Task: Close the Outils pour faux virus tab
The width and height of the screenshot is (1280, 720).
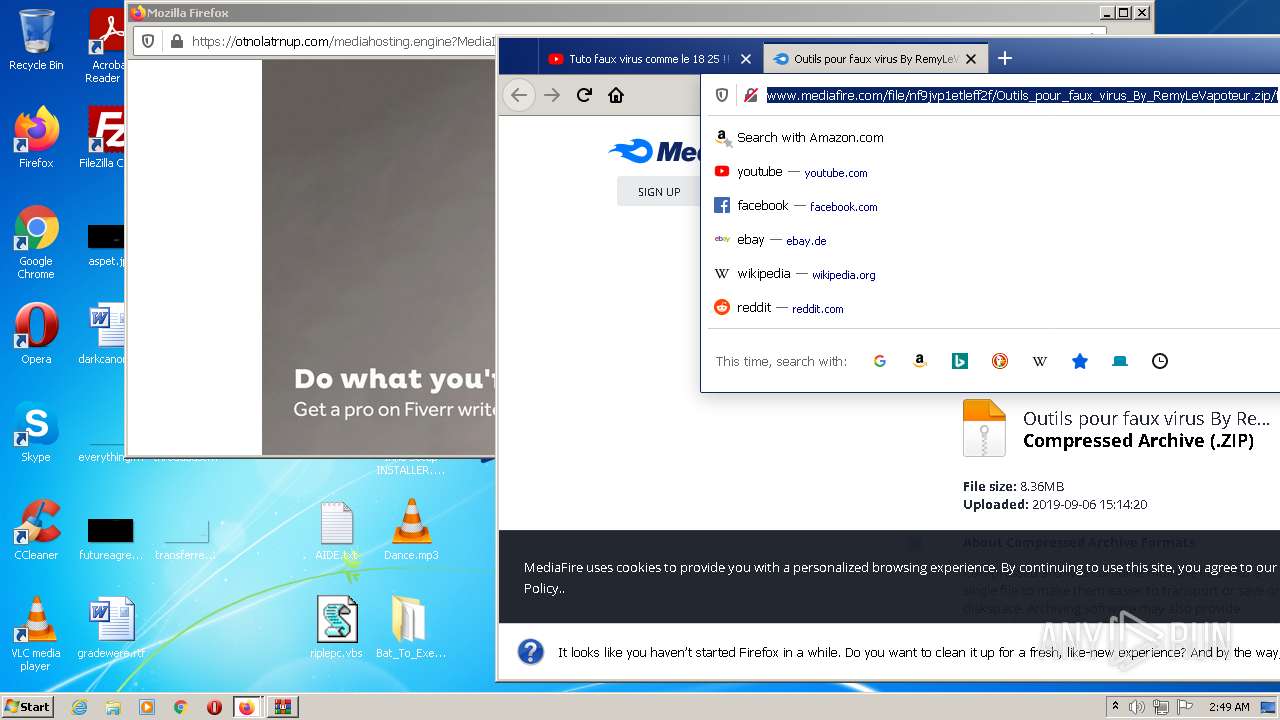Action: [970, 59]
